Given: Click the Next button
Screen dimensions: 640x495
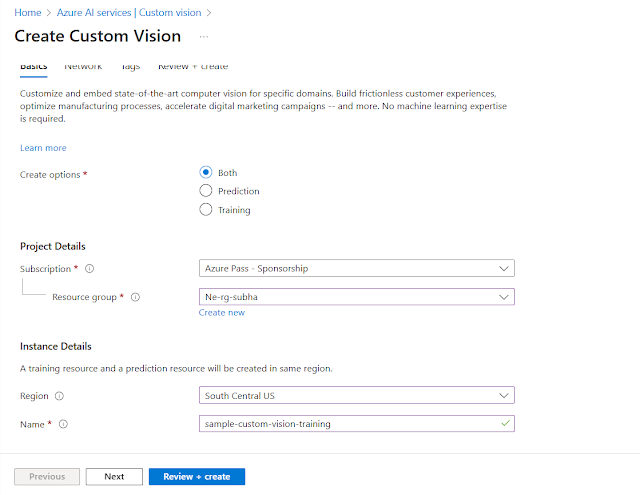Looking at the screenshot, I should click(114, 477).
